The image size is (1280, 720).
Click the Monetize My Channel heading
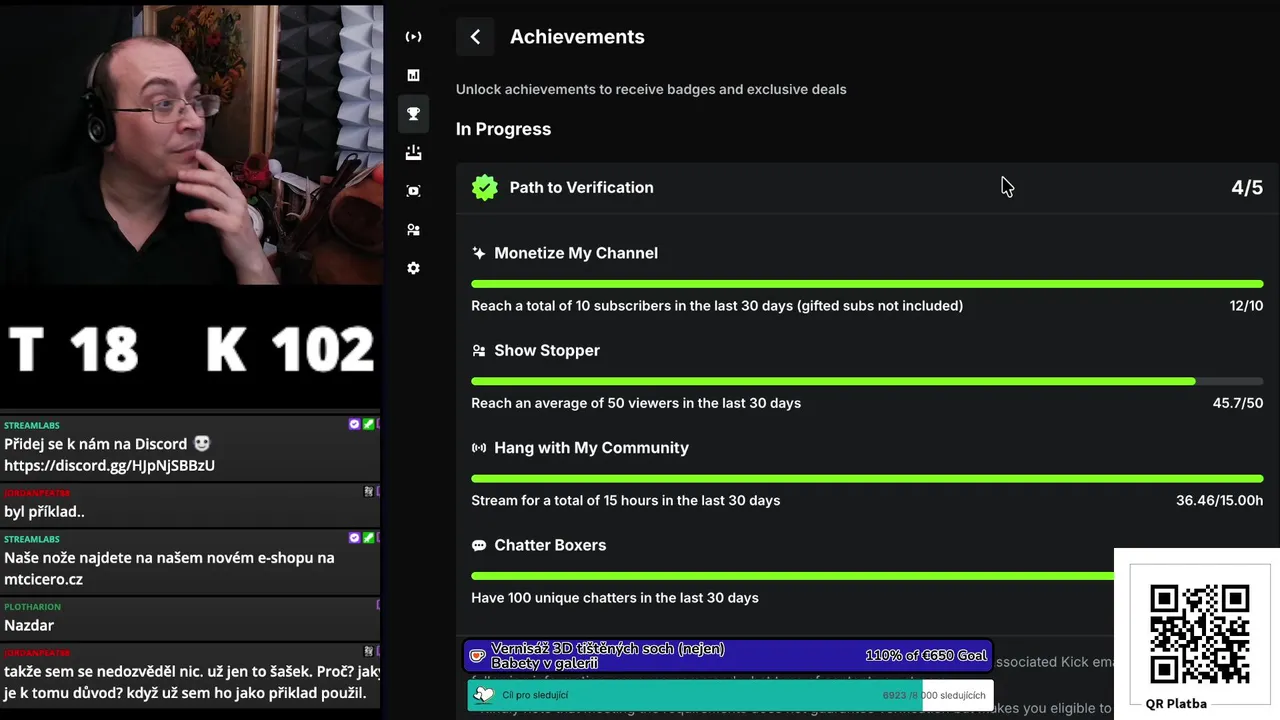click(x=576, y=253)
